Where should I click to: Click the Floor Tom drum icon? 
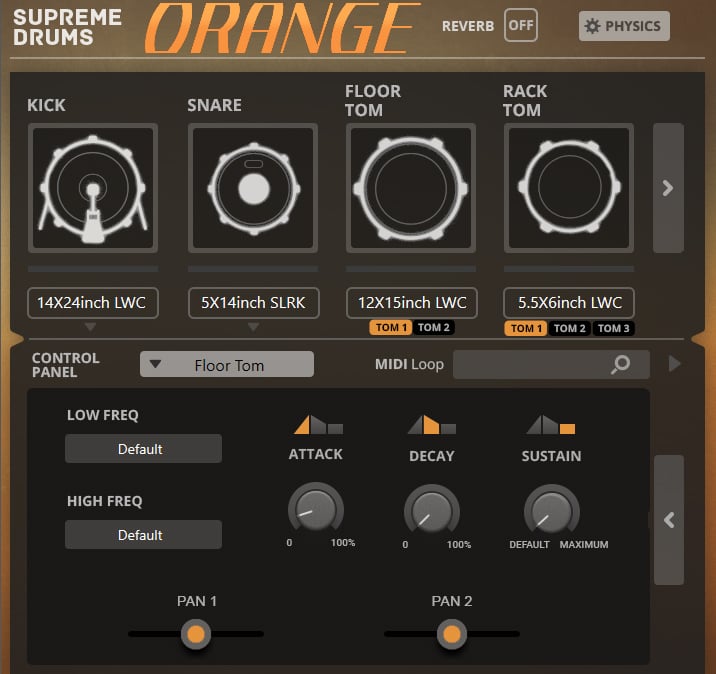pyautogui.click(x=411, y=188)
